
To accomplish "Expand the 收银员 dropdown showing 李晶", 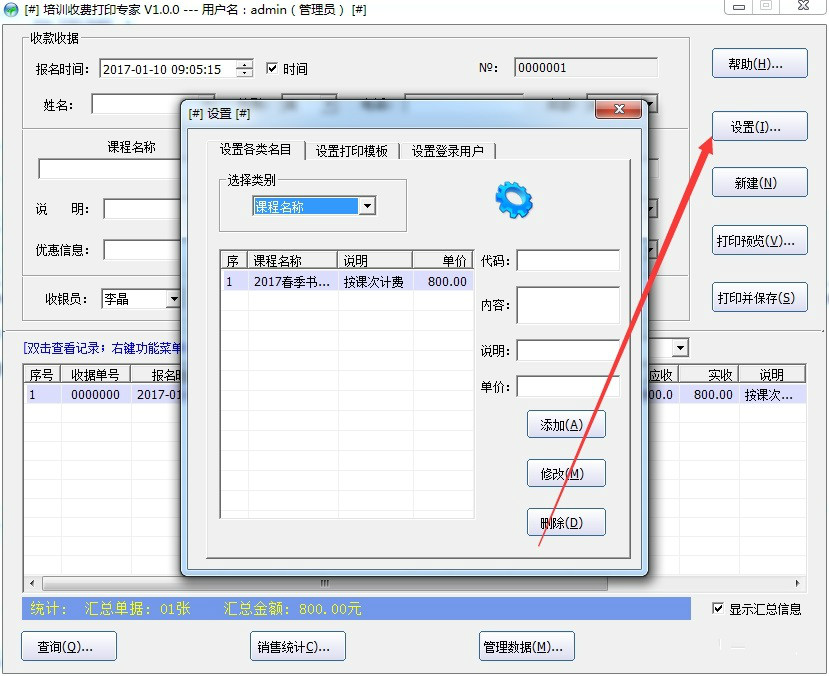I will (173, 299).
